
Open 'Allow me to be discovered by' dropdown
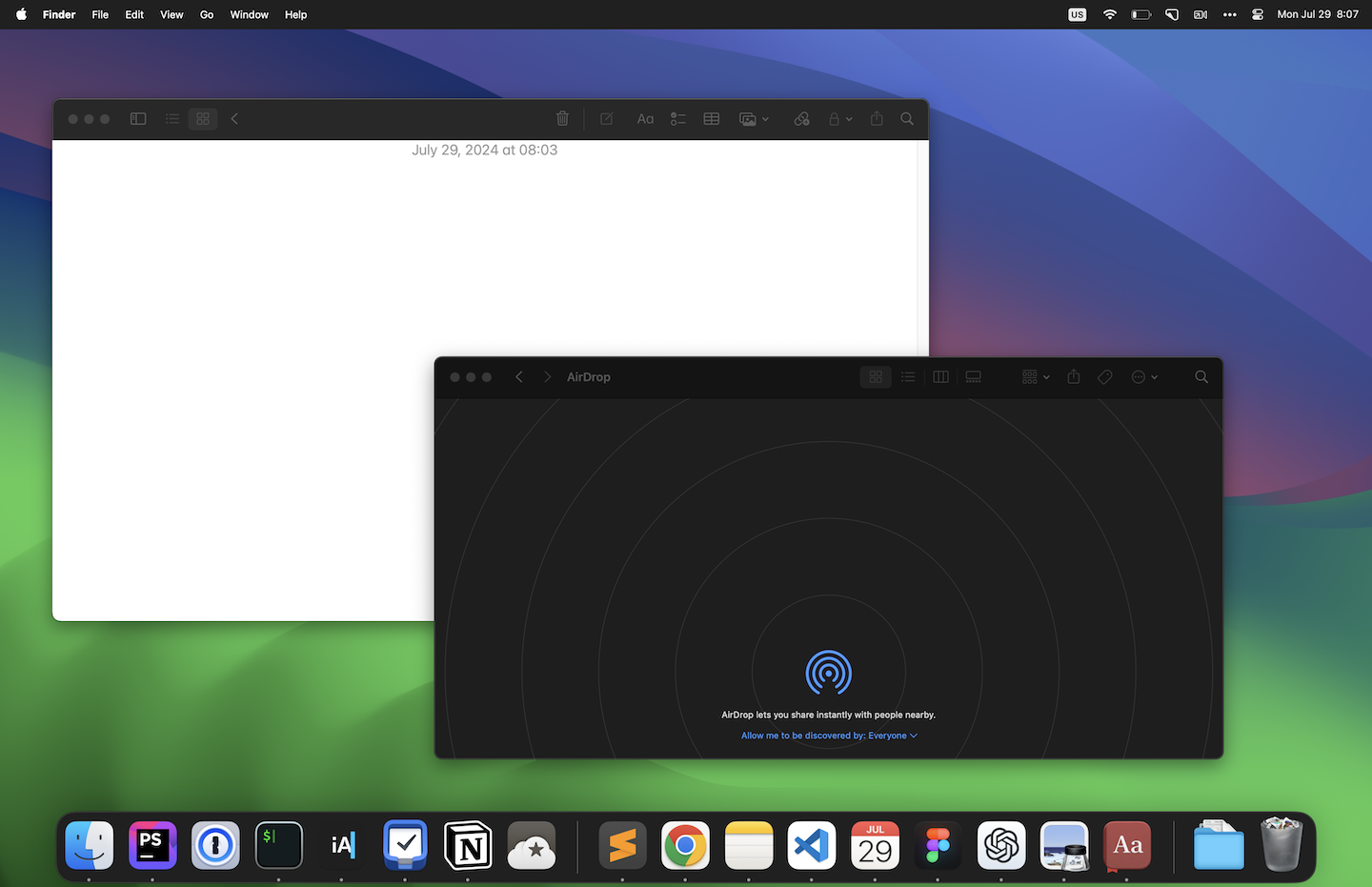tap(829, 736)
